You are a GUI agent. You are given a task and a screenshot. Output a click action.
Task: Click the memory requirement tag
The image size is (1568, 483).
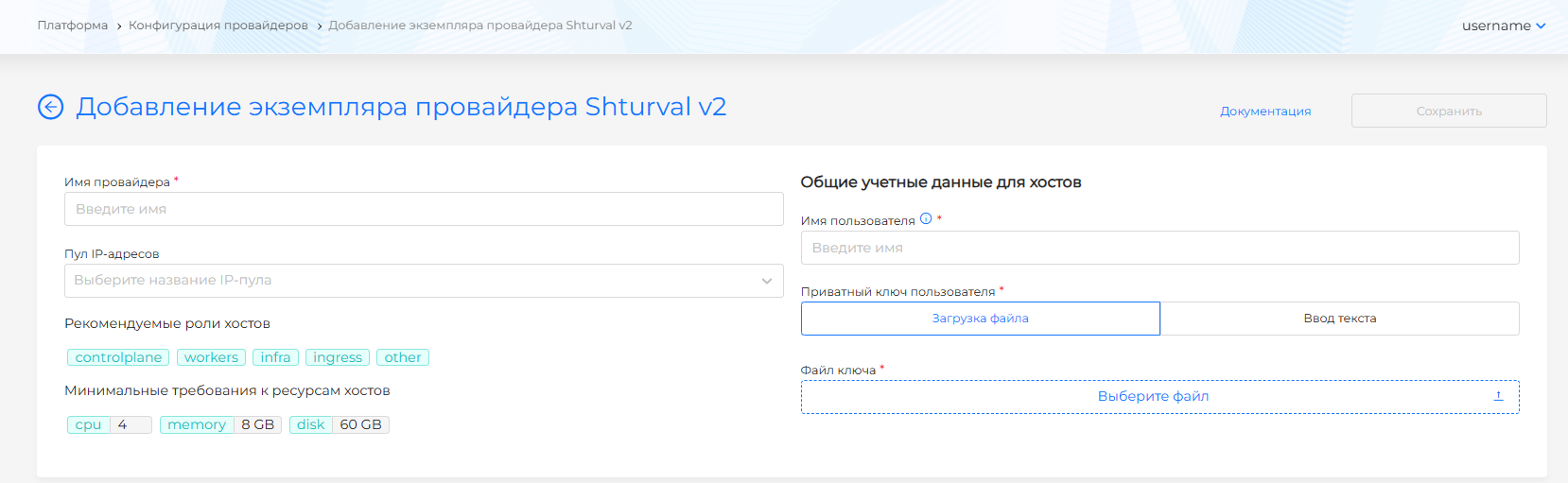pyautogui.click(x=197, y=424)
